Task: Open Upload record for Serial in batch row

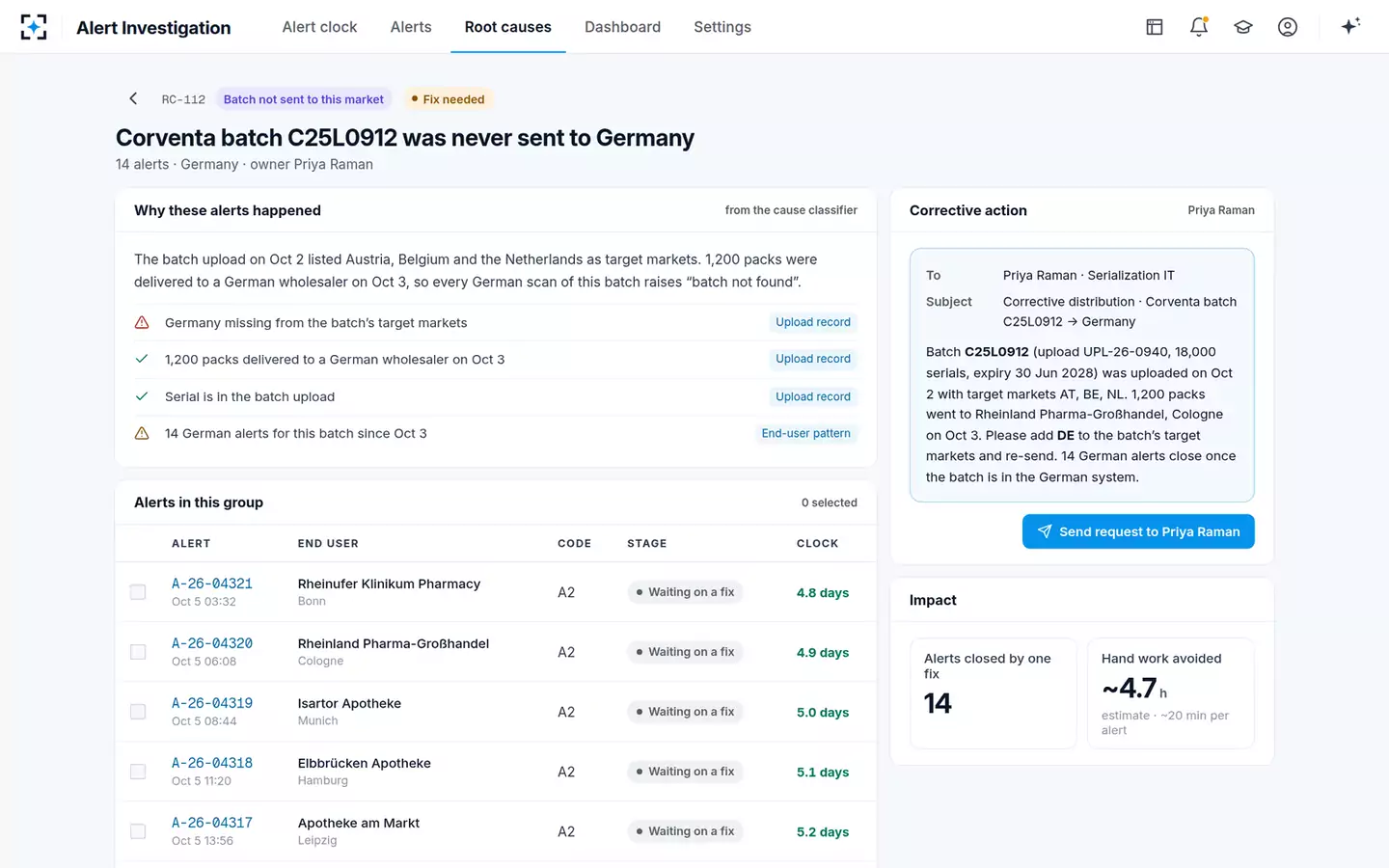Action: click(x=813, y=396)
